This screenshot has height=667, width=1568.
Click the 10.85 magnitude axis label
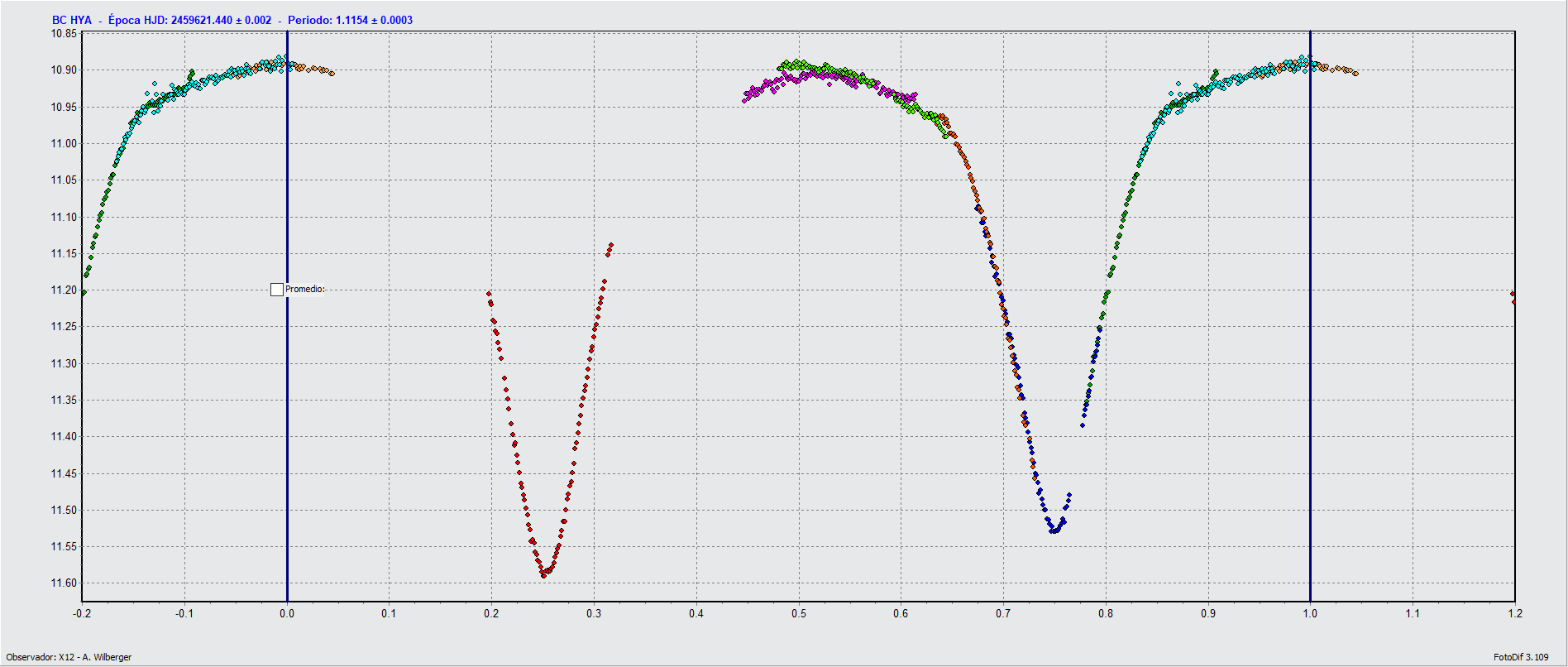tap(64, 34)
